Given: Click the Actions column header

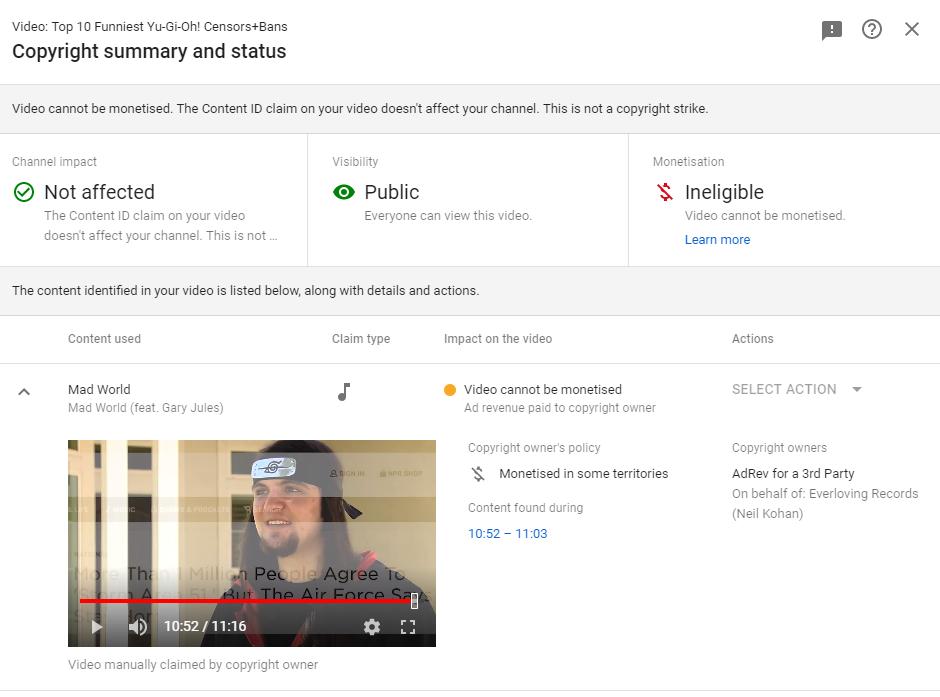Looking at the screenshot, I should pyautogui.click(x=752, y=339).
